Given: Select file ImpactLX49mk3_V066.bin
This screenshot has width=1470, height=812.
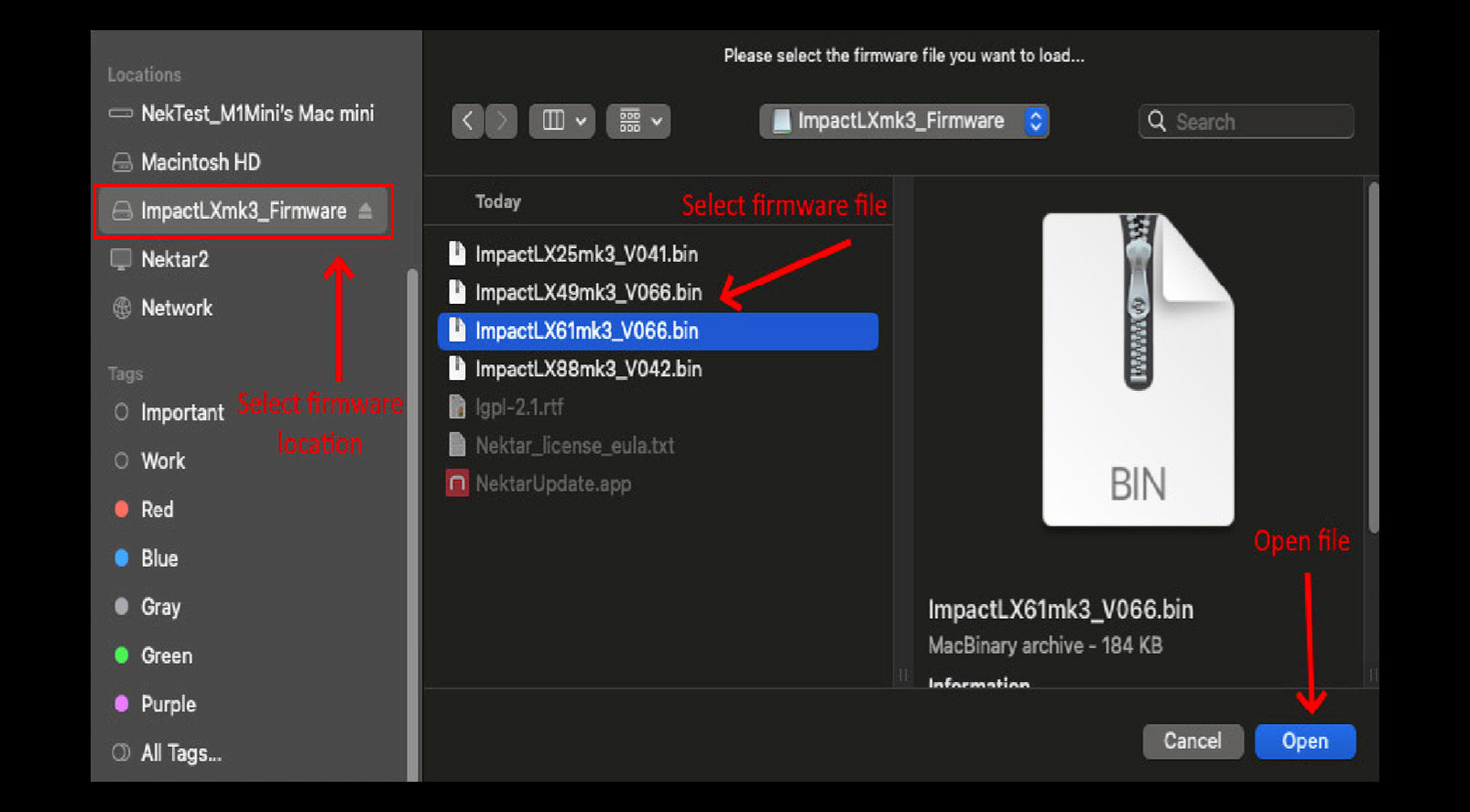Looking at the screenshot, I should (658, 292).
